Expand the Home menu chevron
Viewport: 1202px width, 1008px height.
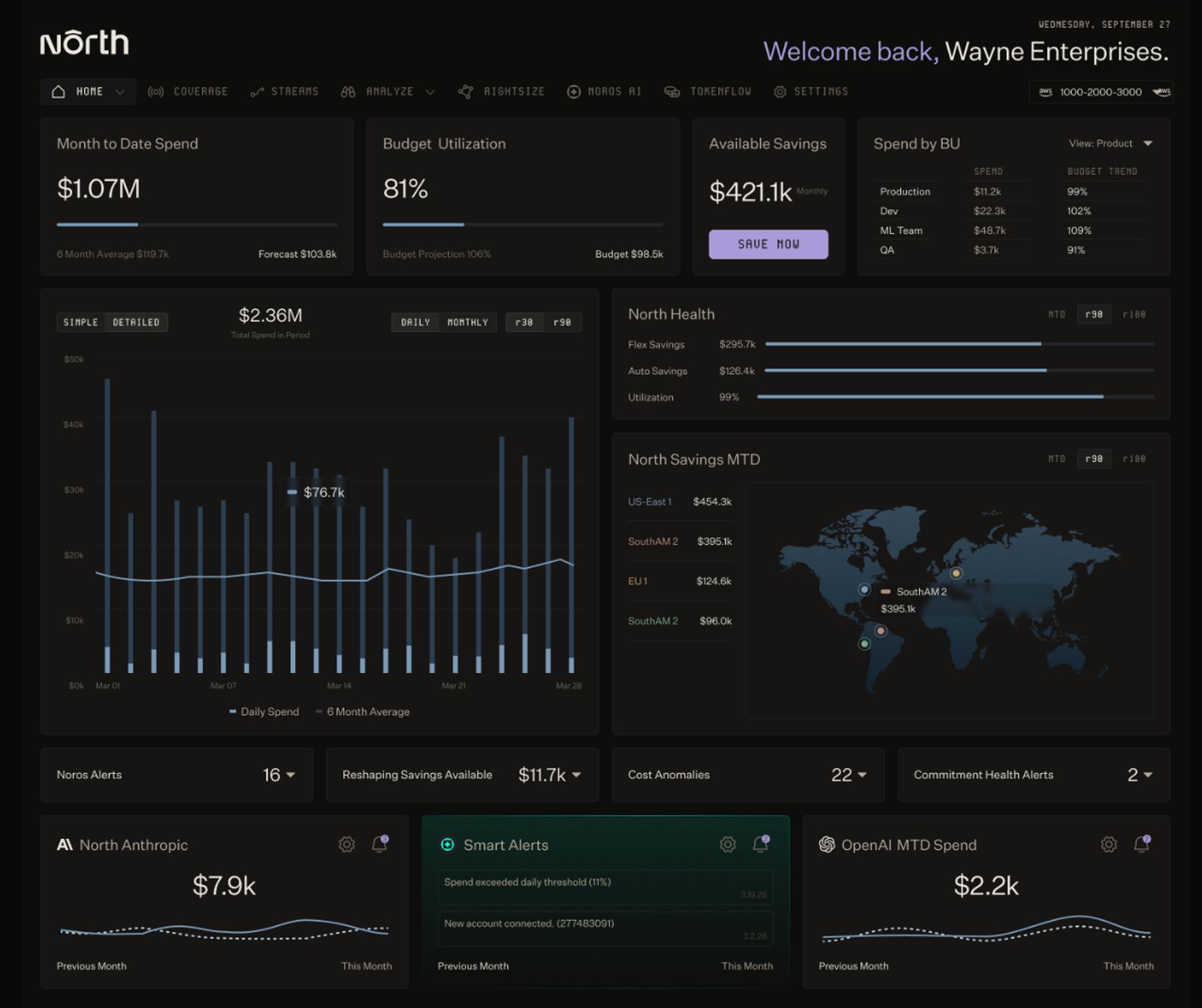(120, 92)
